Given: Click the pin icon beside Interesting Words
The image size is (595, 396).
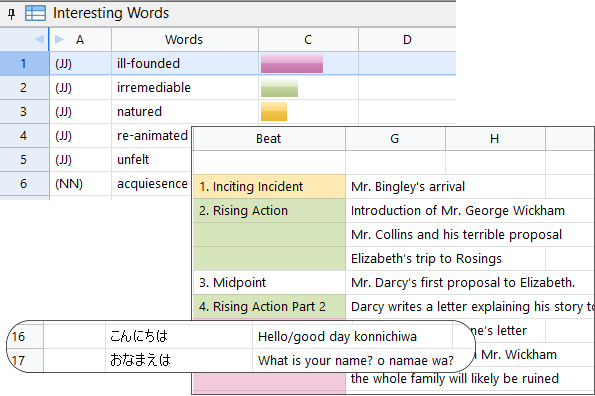Looking at the screenshot, I should 12,14.
